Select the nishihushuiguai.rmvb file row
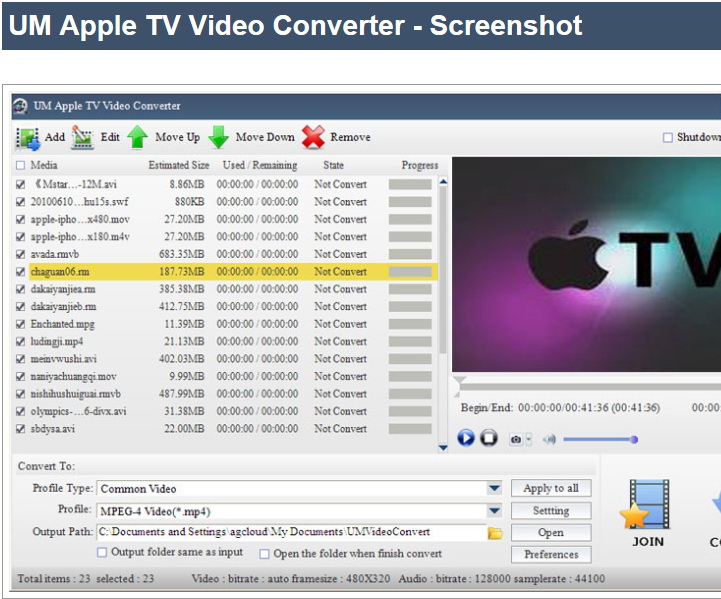The image size is (721, 599). coord(226,394)
